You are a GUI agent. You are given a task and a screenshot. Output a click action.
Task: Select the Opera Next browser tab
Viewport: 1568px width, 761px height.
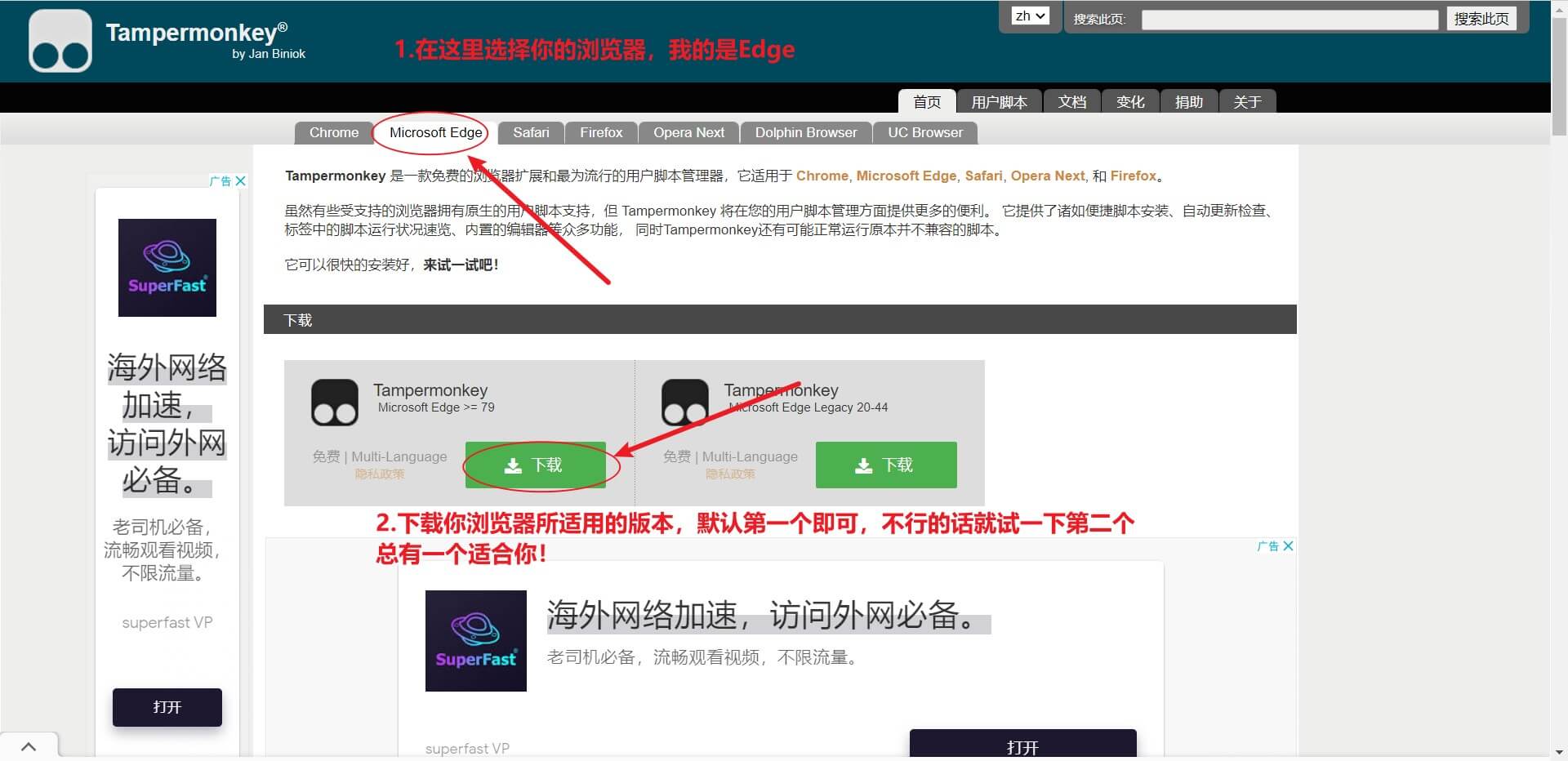pyautogui.click(x=688, y=132)
